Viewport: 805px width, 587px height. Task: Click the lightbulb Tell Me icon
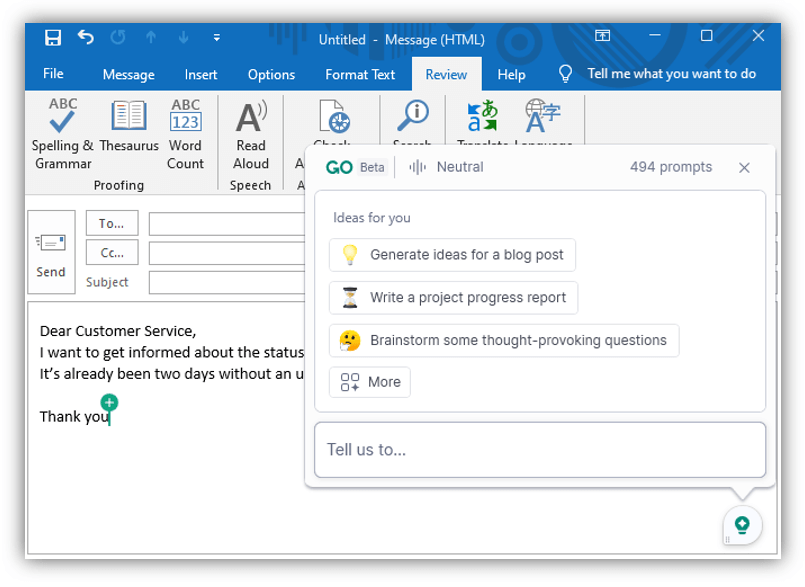pos(565,74)
